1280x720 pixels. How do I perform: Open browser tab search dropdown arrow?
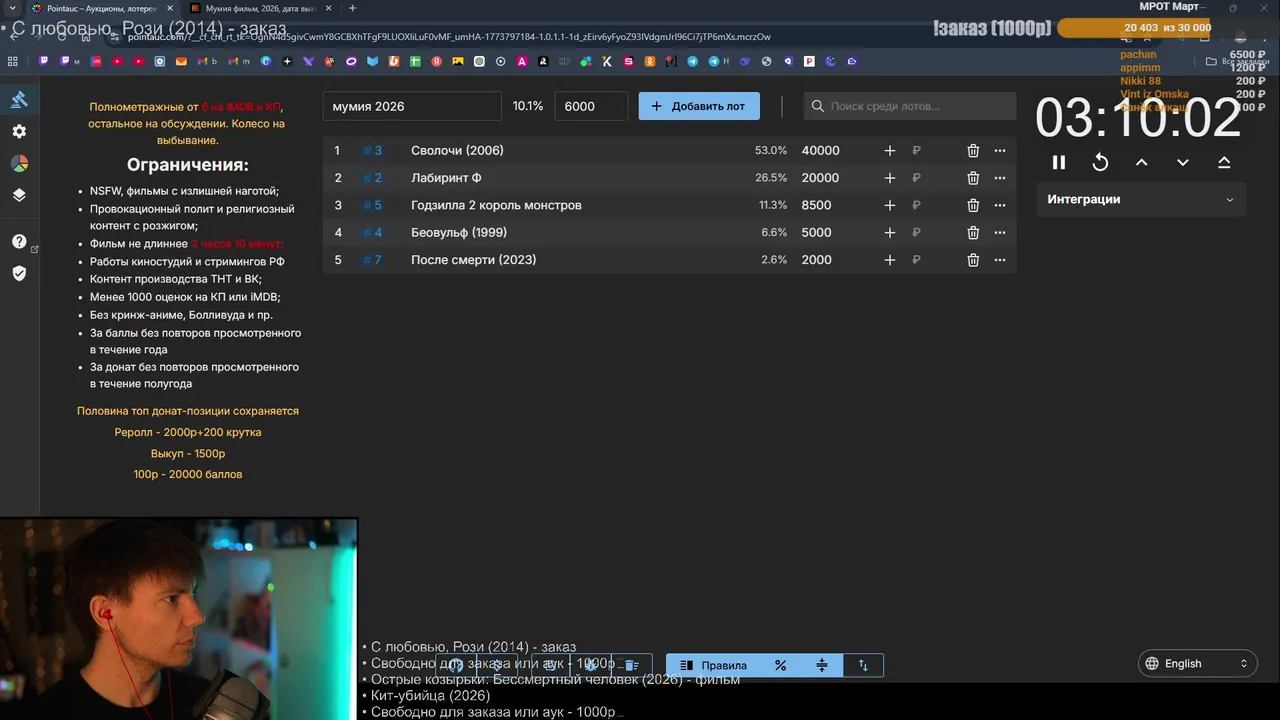[x=10, y=8]
